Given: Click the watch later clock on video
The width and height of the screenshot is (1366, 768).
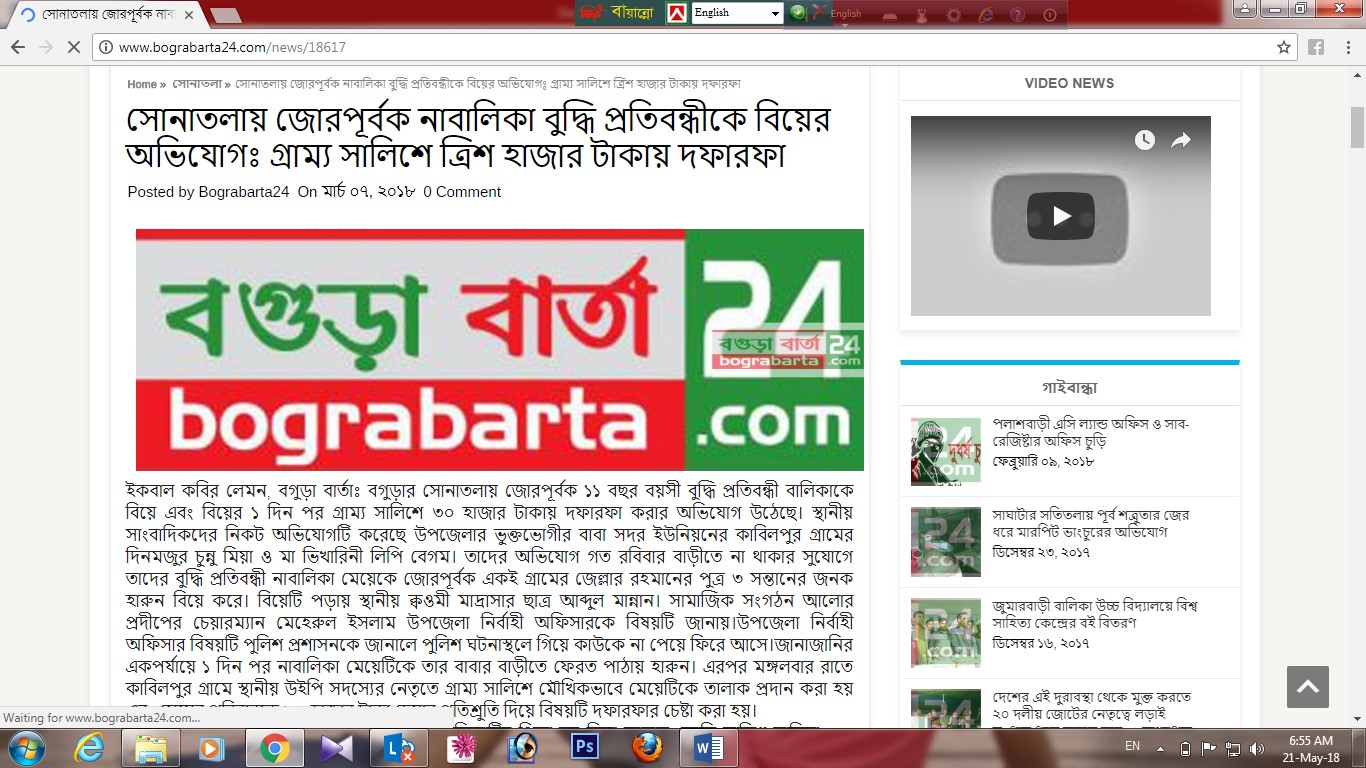Looking at the screenshot, I should pos(1144,140).
